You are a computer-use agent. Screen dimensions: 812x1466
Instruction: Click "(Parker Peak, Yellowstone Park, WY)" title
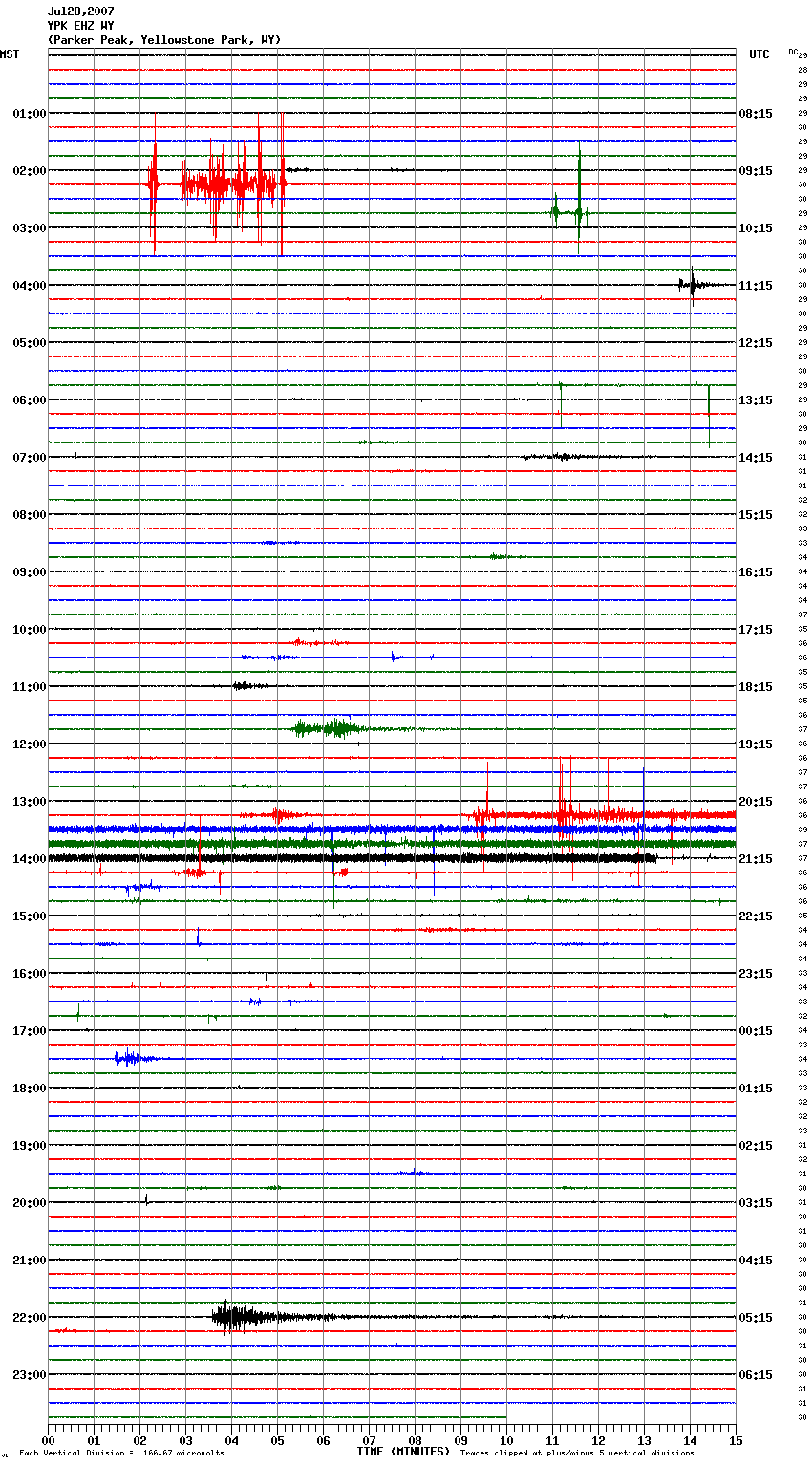[164, 40]
